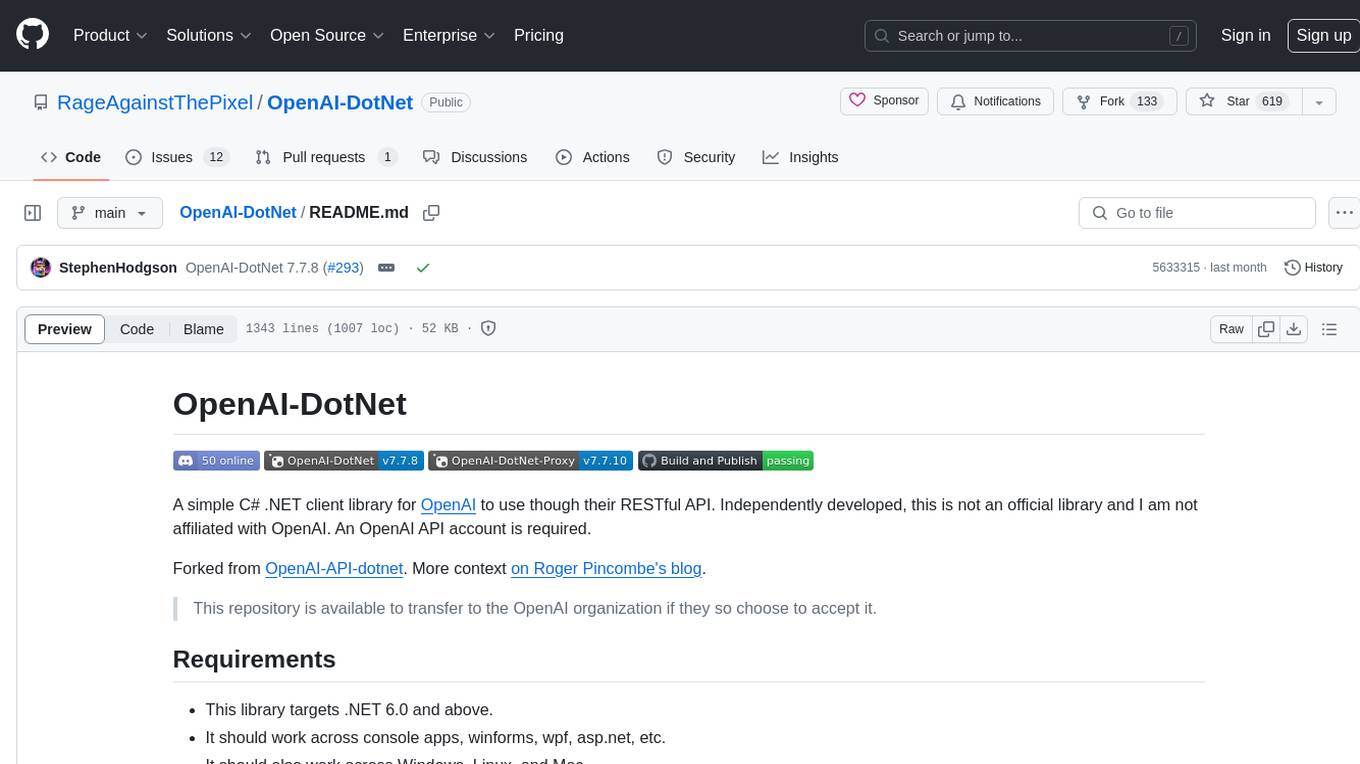
Task: Open the OpenAI-DotNet repository link in header
Action: 340,102
